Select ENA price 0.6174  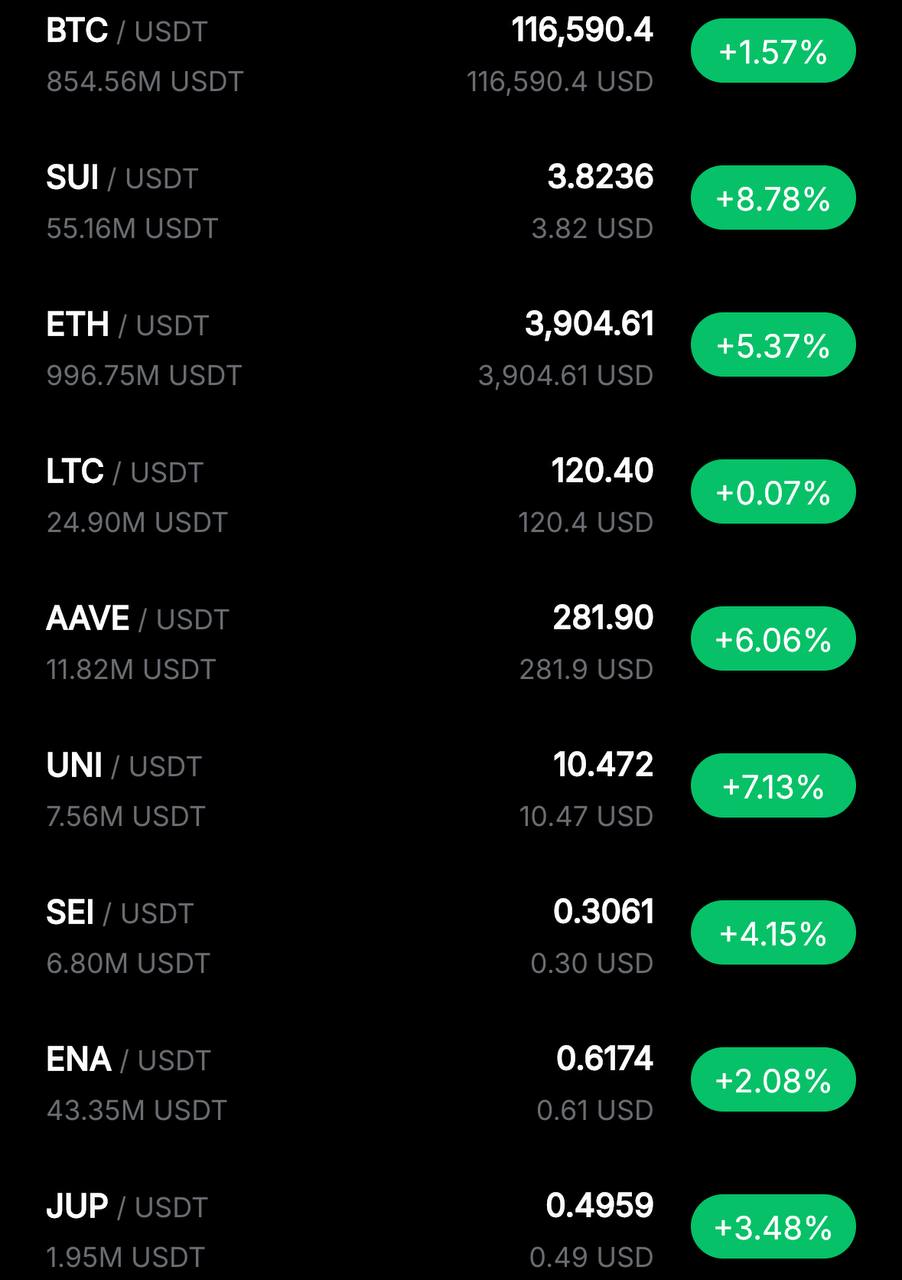tap(605, 1058)
